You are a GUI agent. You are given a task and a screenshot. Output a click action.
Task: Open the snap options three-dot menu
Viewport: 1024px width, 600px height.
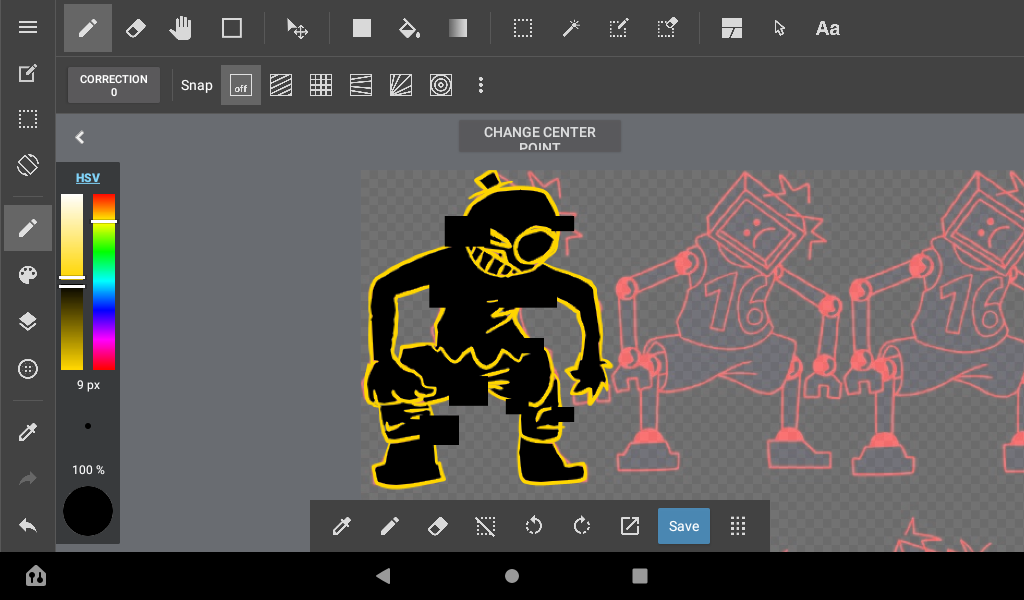481,86
